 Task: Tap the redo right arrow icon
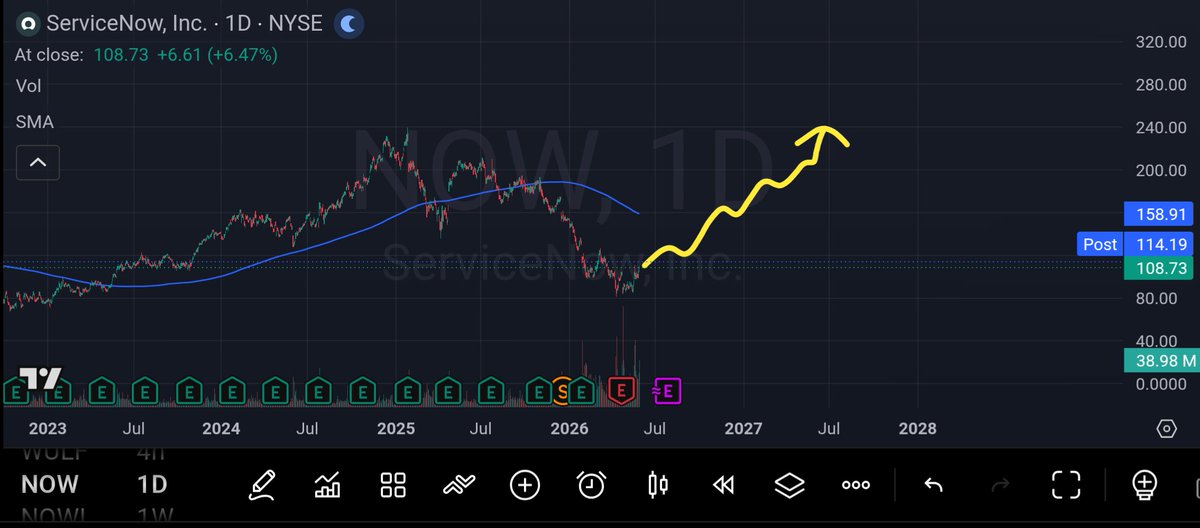click(x=999, y=485)
